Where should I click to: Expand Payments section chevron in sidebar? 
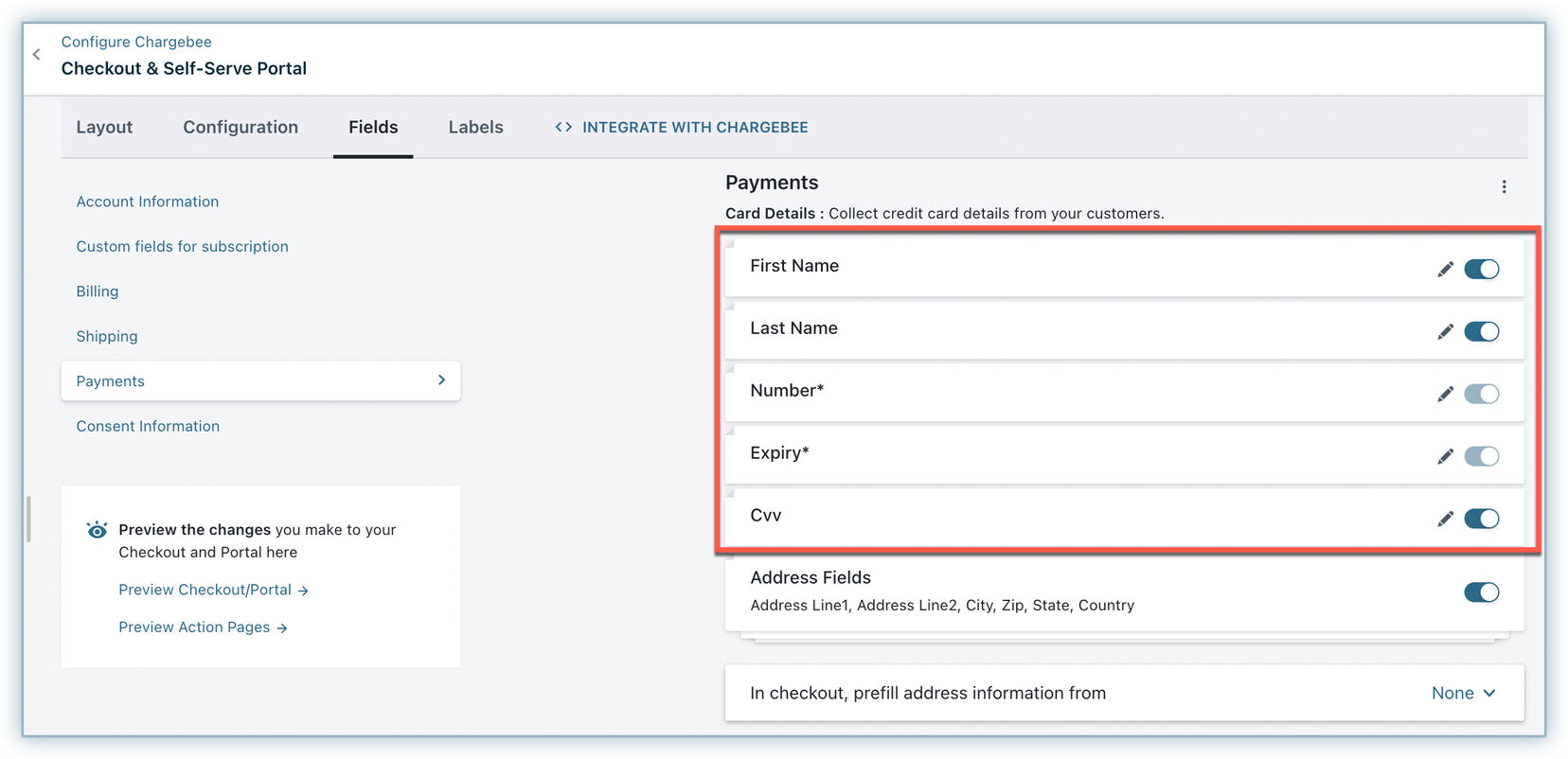coord(441,380)
